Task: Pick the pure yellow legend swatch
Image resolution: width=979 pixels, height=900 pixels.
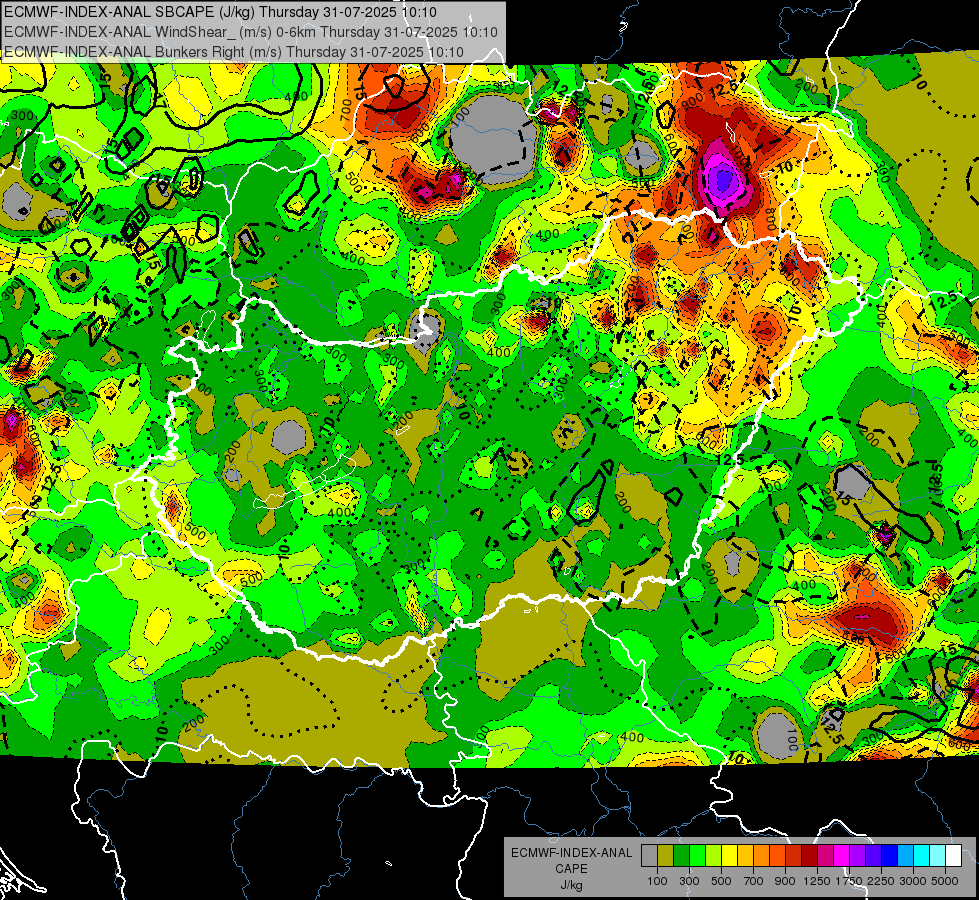Action: click(729, 855)
